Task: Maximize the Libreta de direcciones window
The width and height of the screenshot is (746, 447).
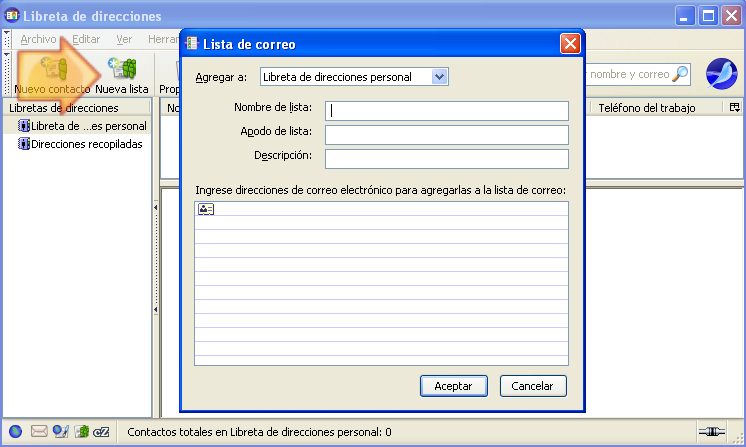Action: pyautogui.click(x=708, y=16)
